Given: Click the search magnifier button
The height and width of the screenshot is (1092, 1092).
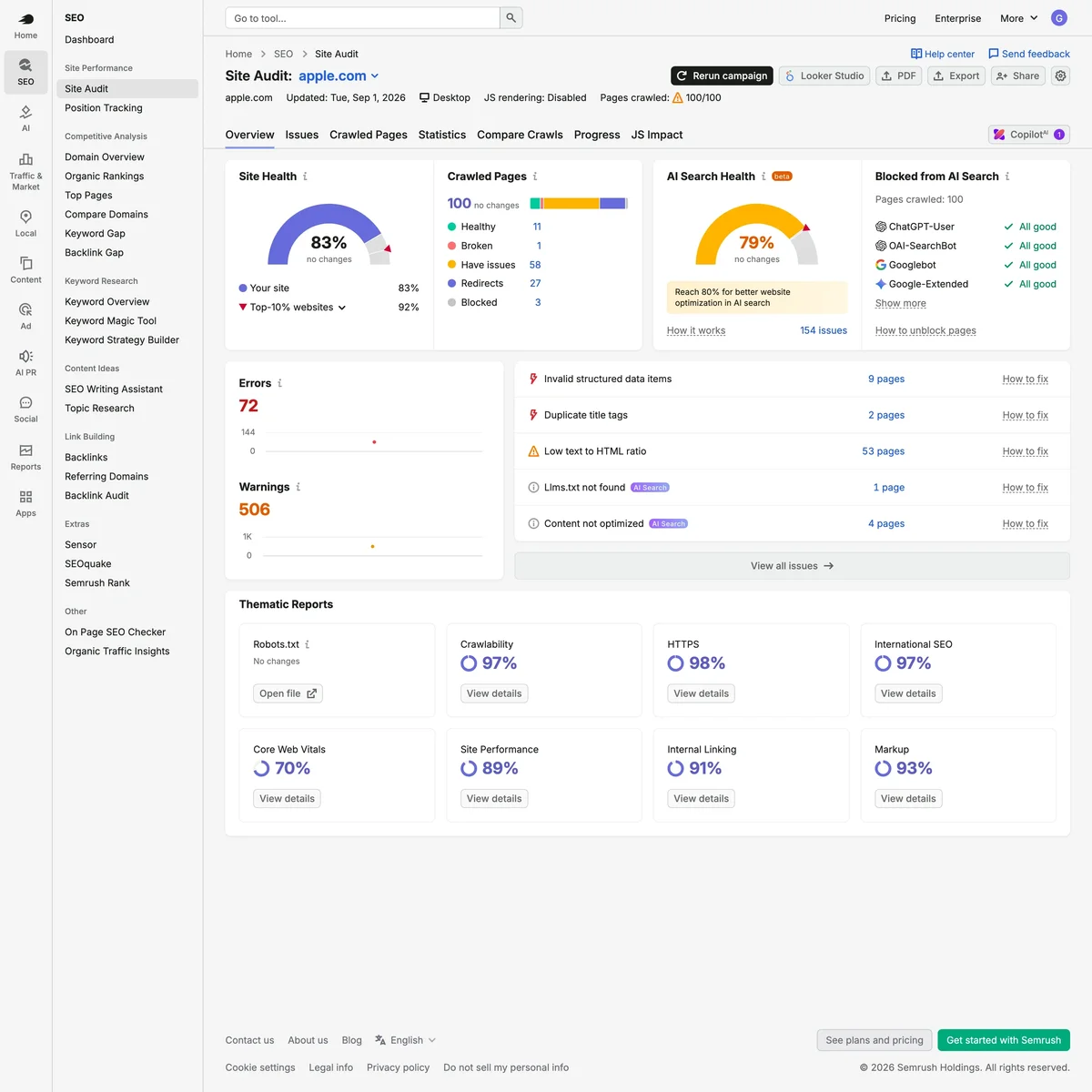Looking at the screenshot, I should coord(511,18).
